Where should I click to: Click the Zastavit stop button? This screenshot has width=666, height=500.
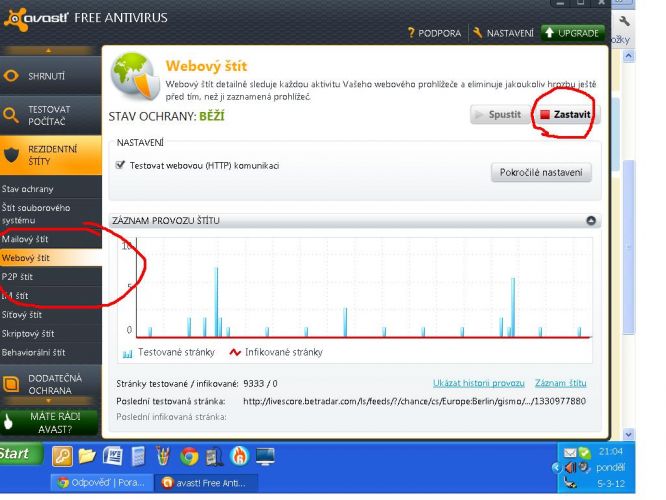(566, 115)
